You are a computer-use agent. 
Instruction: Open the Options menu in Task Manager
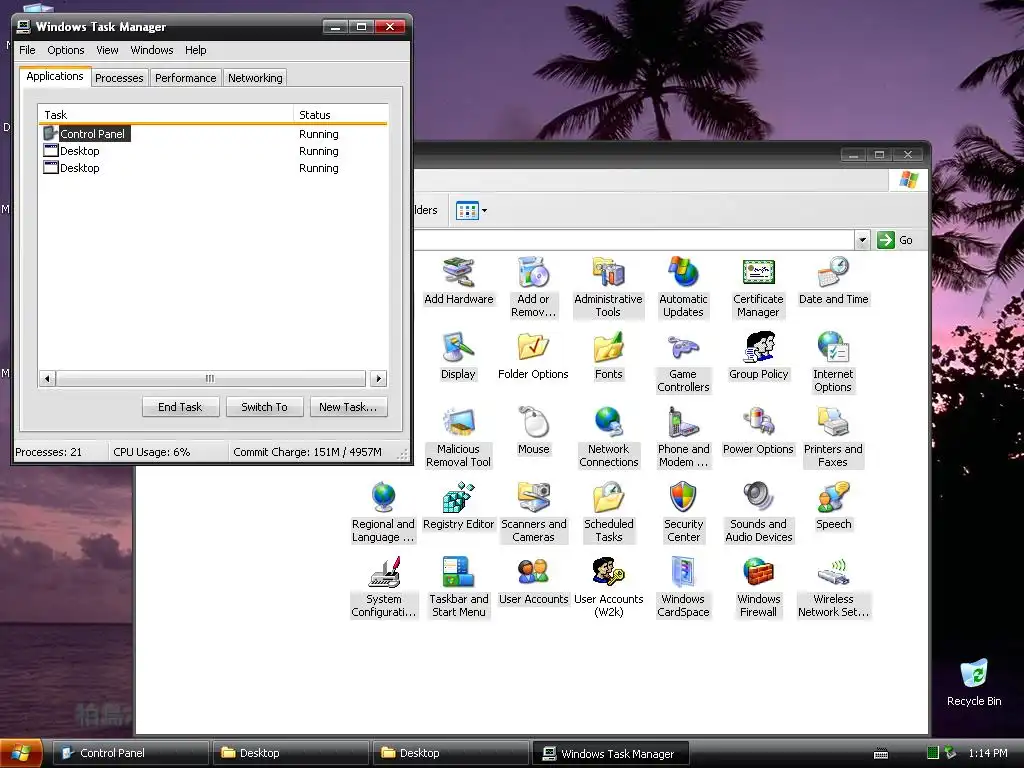tap(65, 50)
